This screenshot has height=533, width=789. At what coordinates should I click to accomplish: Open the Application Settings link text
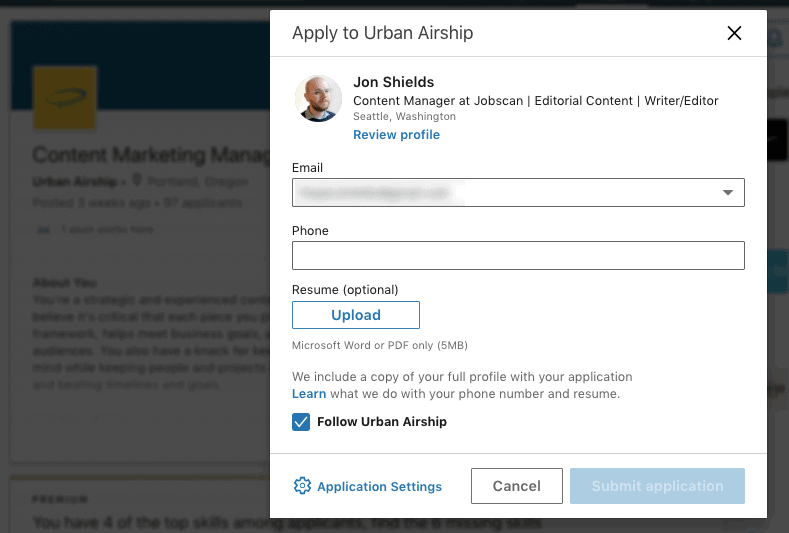click(x=379, y=487)
